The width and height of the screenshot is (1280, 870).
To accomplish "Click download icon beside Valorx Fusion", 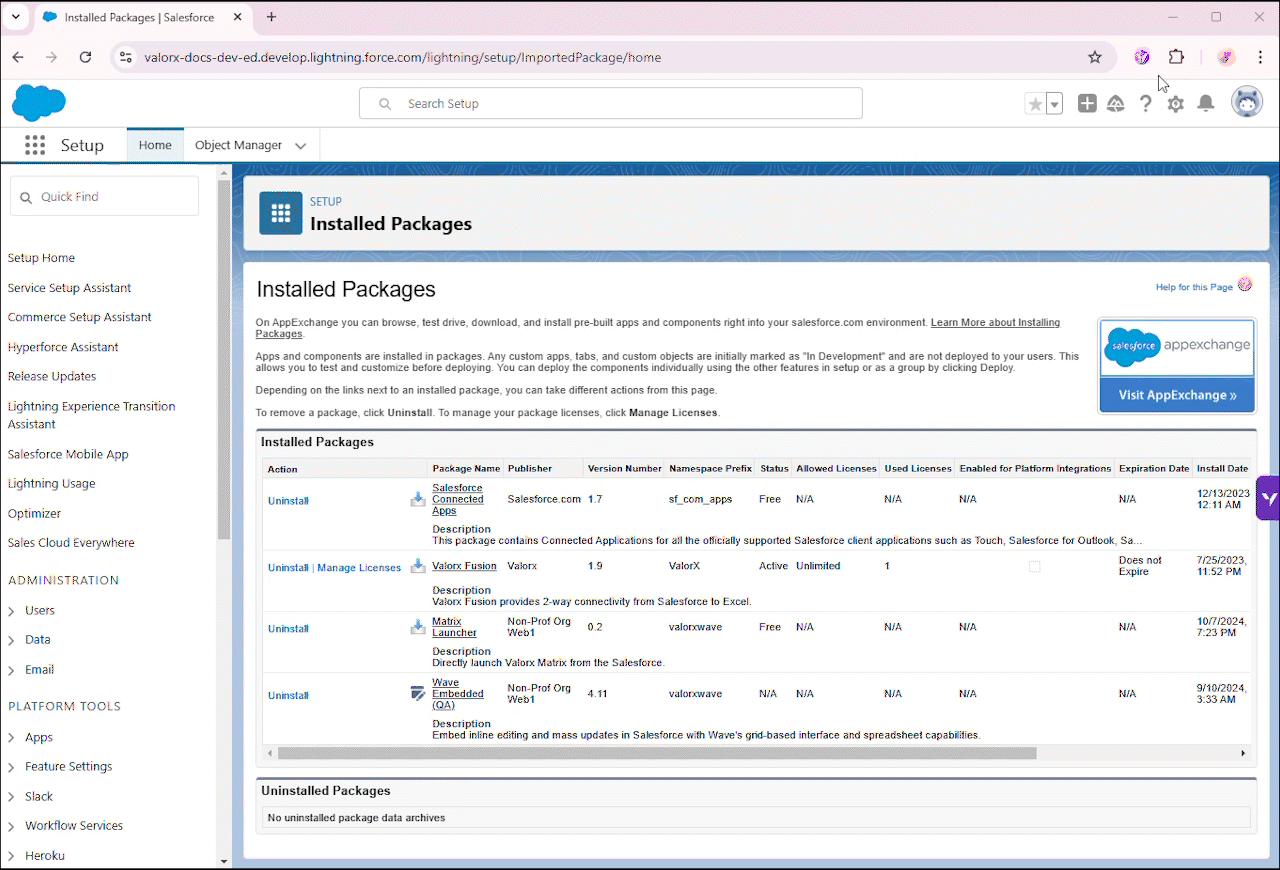I will [x=418, y=566].
